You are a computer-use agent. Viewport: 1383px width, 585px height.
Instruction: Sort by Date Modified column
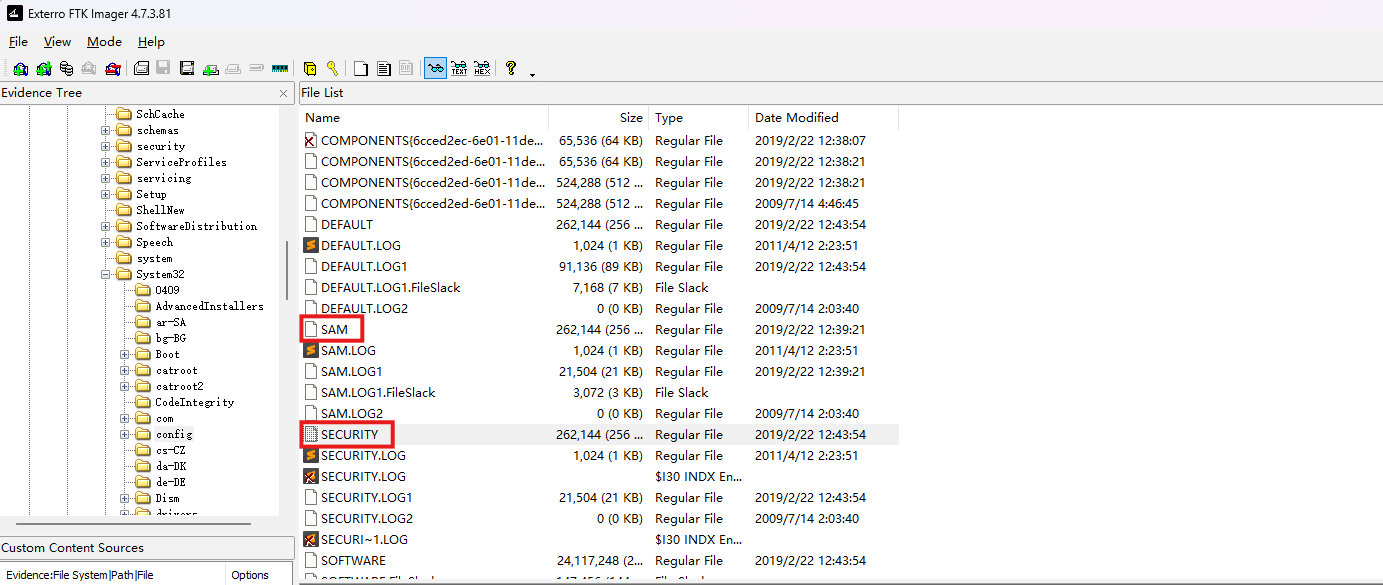(824, 118)
